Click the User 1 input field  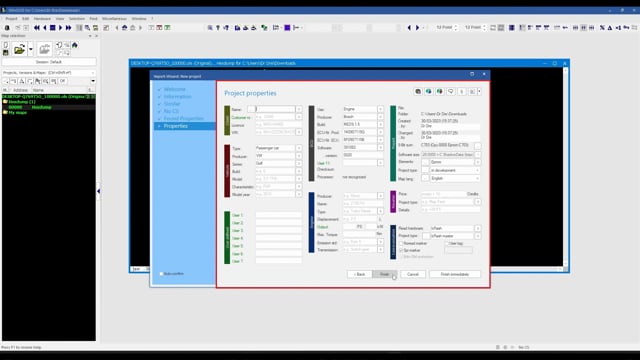pyautogui.click(x=278, y=215)
